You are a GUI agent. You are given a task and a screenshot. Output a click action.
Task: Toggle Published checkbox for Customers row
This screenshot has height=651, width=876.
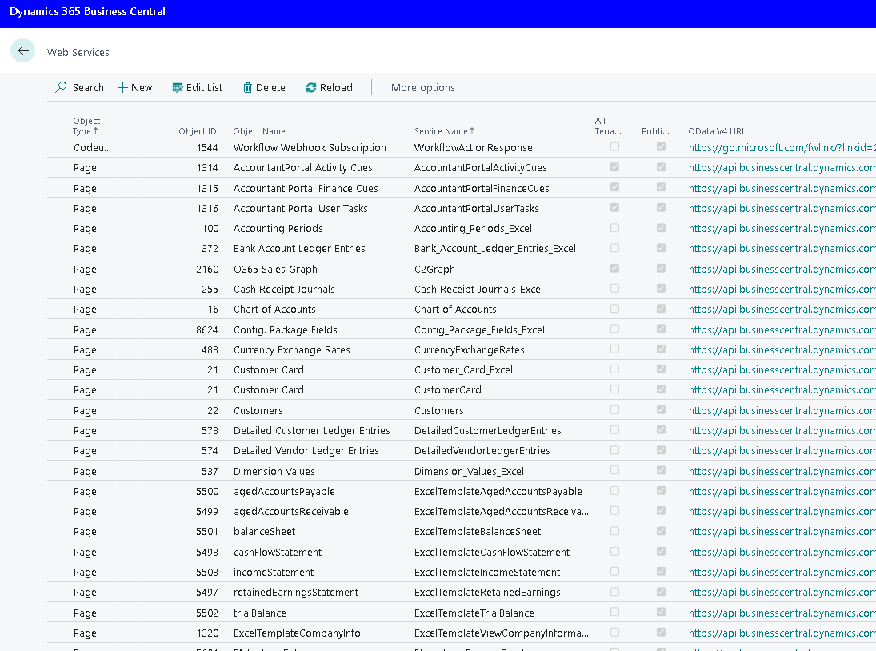(x=661, y=410)
